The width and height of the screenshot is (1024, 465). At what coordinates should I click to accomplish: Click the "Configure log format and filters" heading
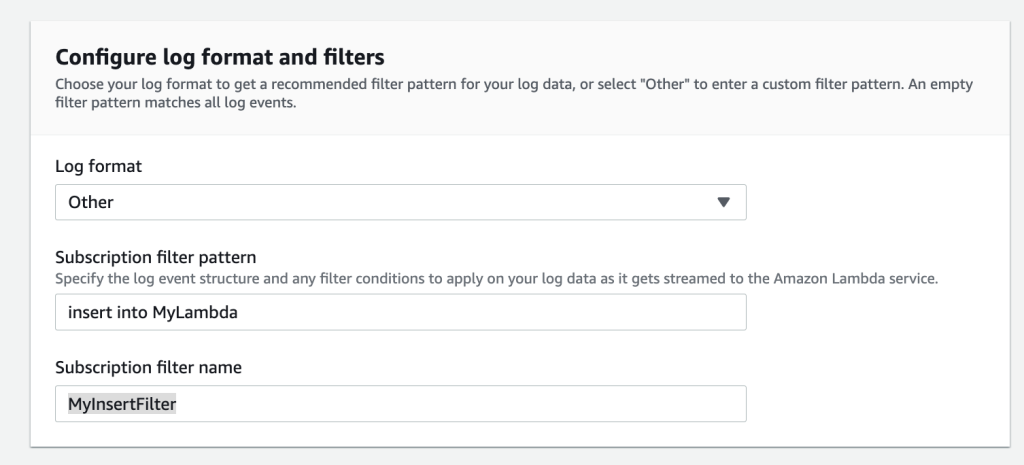[220, 57]
